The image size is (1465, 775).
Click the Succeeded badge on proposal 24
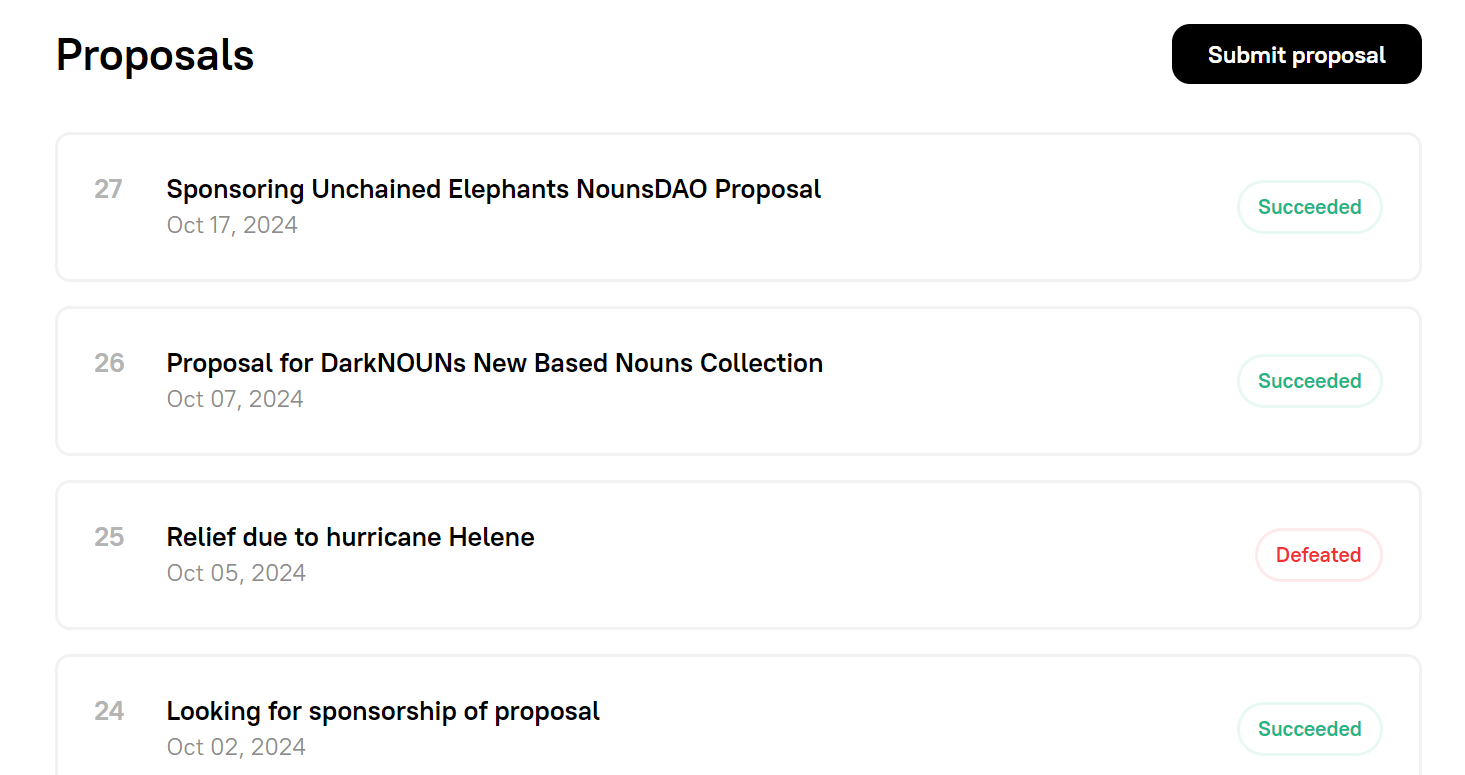tap(1309, 729)
